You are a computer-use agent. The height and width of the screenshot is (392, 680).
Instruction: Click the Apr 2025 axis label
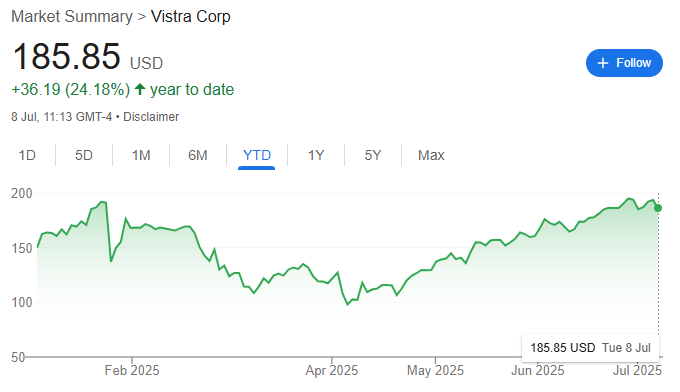332,370
